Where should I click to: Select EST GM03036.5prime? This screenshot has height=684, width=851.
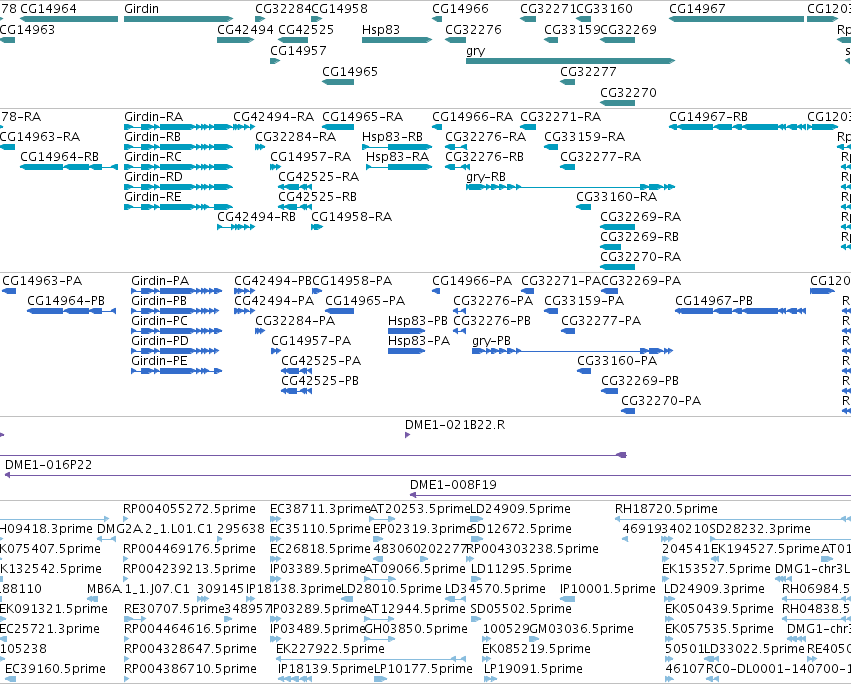(x=581, y=629)
